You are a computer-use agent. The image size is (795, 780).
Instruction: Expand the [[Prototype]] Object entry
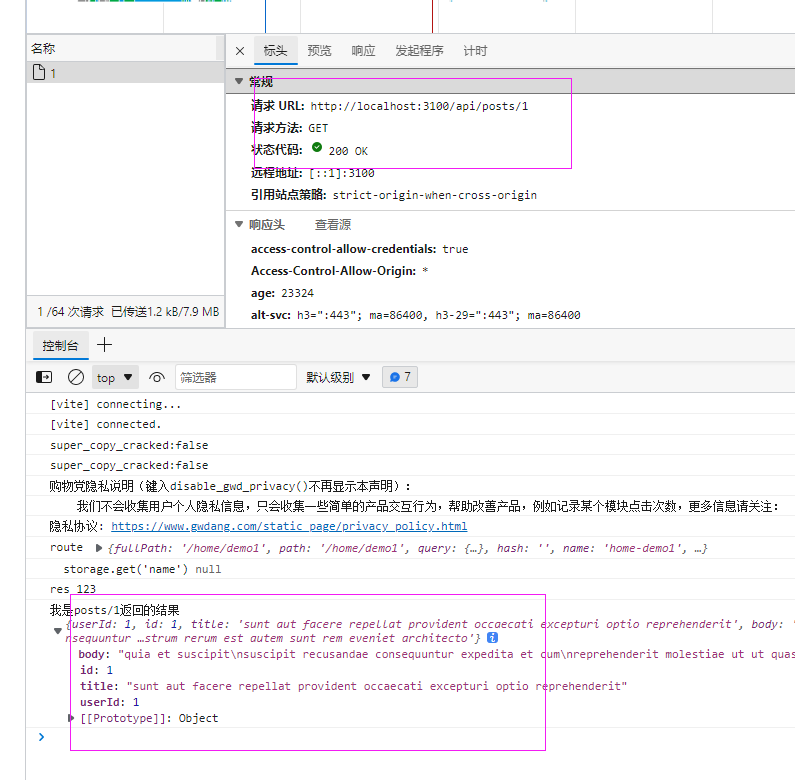tap(71, 718)
